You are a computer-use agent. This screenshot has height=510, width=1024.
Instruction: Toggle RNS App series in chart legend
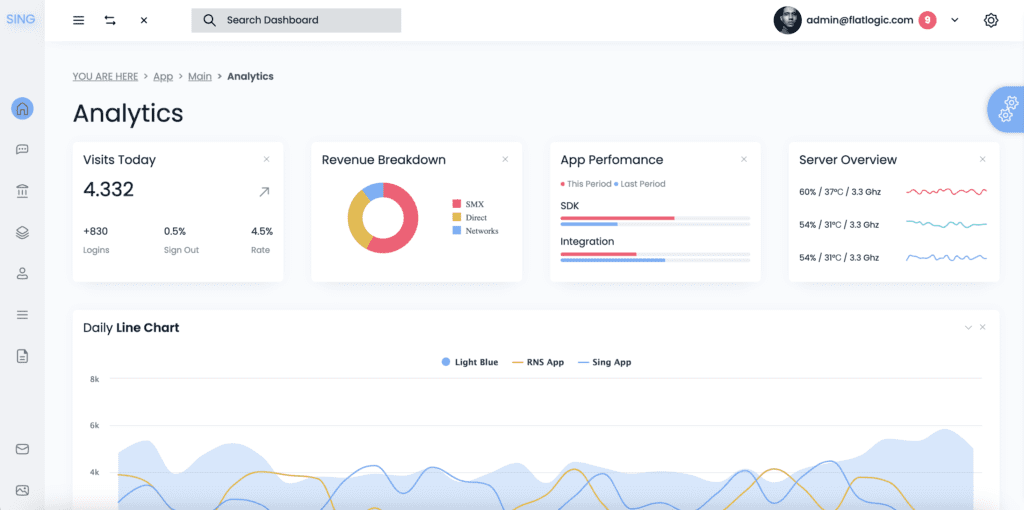(x=537, y=362)
